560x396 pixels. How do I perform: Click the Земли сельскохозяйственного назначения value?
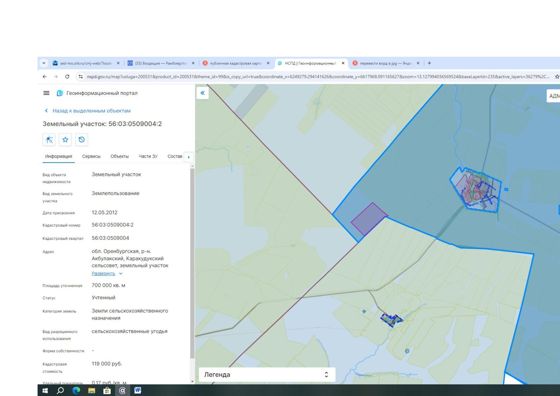(x=130, y=314)
